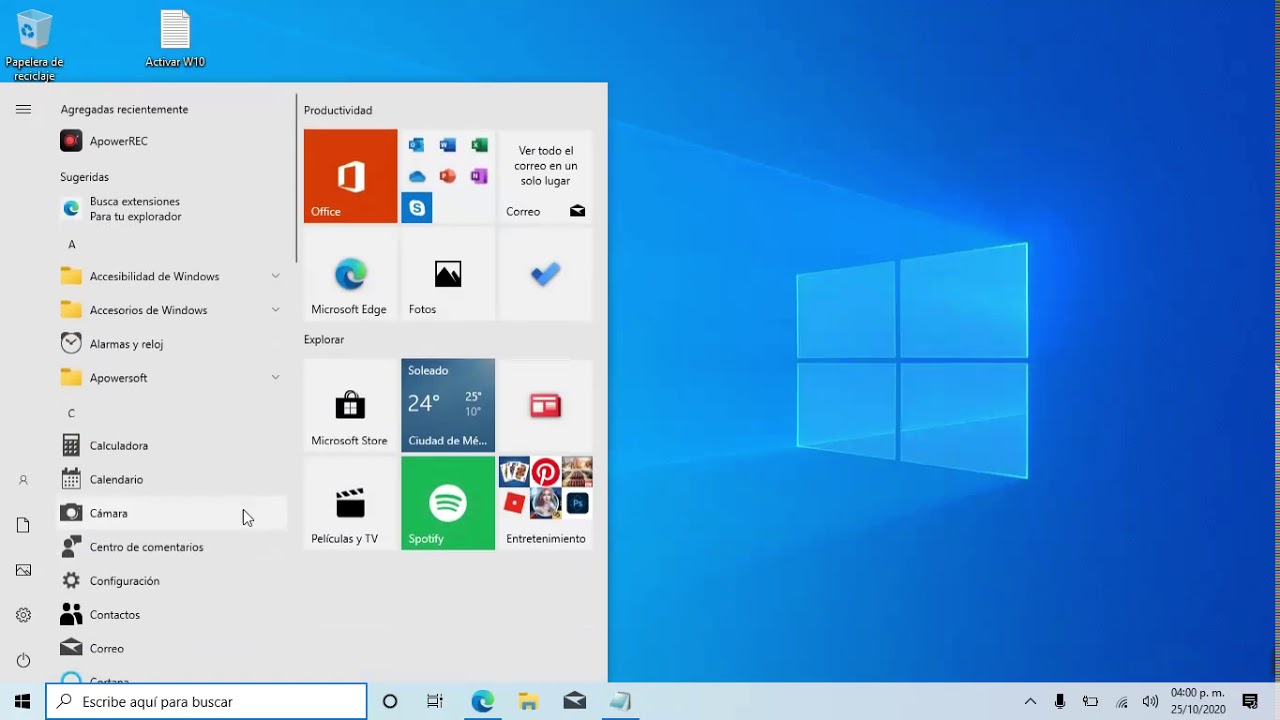Open Calendario from the app list
The width and height of the screenshot is (1280, 720).
click(172, 479)
